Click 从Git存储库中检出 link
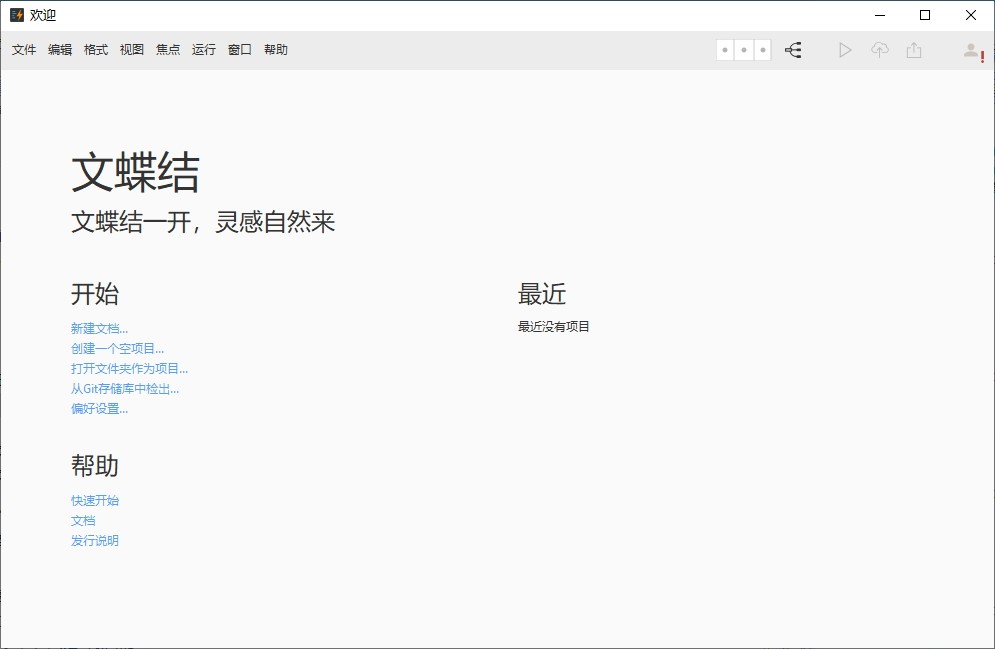The width and height of the screenshot is (995, 649). tap(126, 388)
